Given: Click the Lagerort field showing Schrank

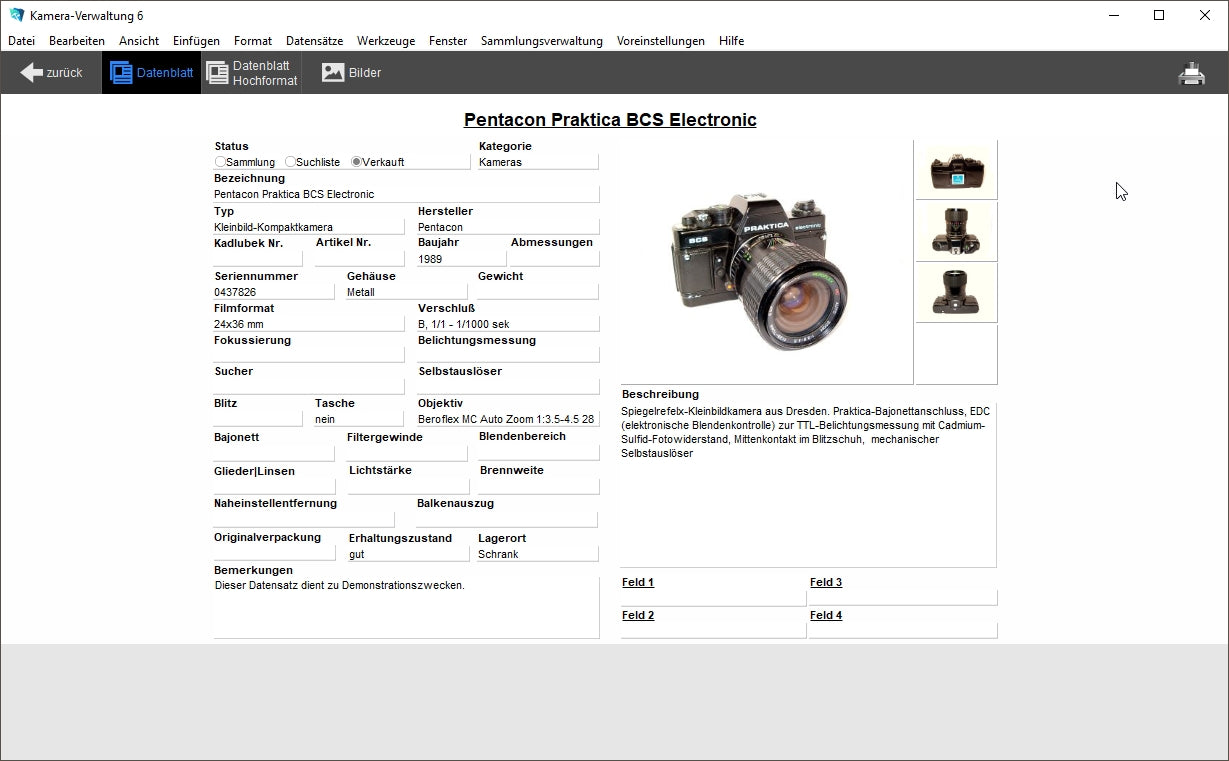Looking at the screenshot, I should point(537,554).
